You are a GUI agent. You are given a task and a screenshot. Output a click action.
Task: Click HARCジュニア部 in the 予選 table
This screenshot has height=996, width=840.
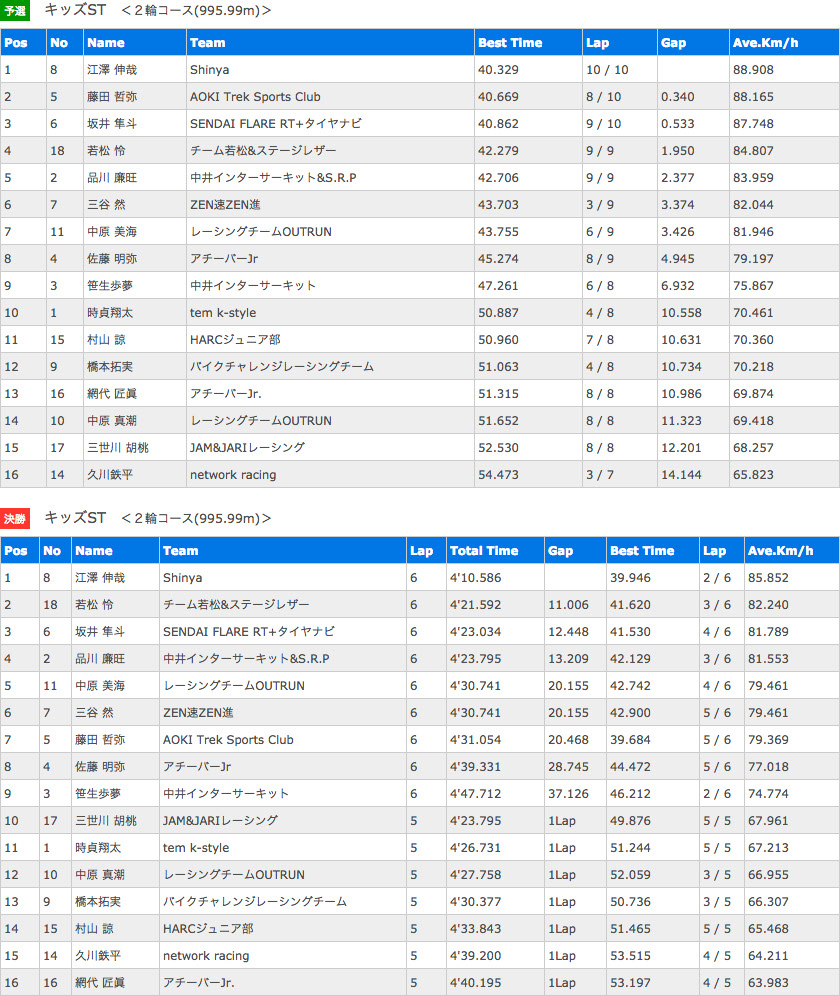point(235,340)
